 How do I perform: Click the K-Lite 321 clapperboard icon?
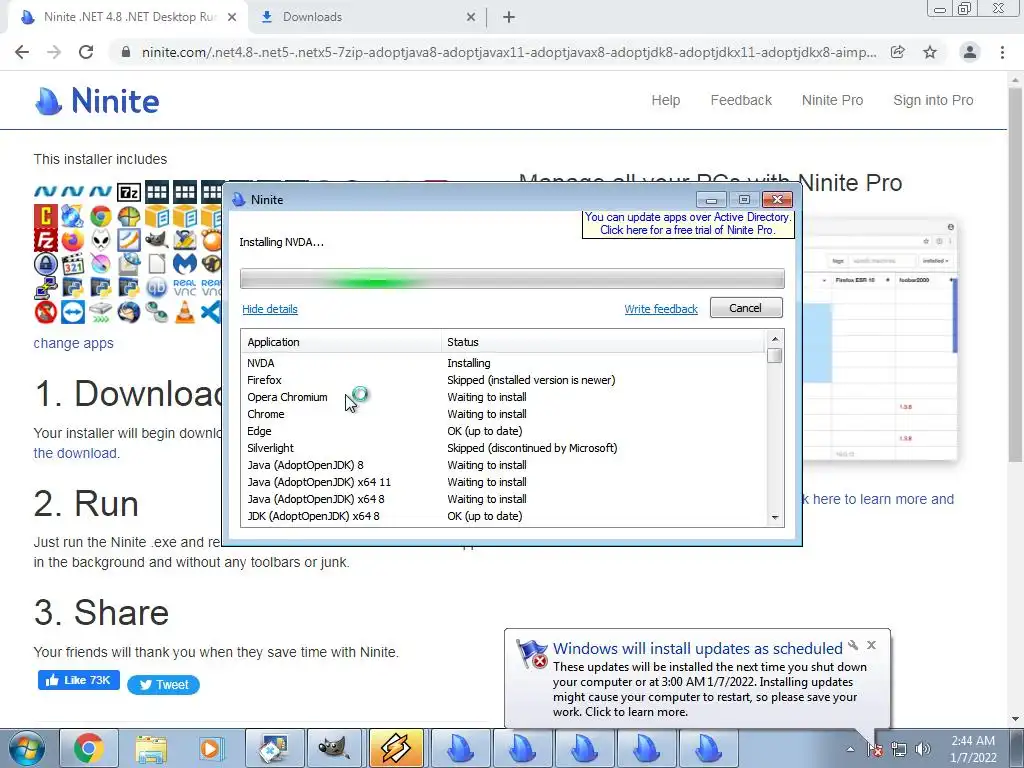coord(73,264)
